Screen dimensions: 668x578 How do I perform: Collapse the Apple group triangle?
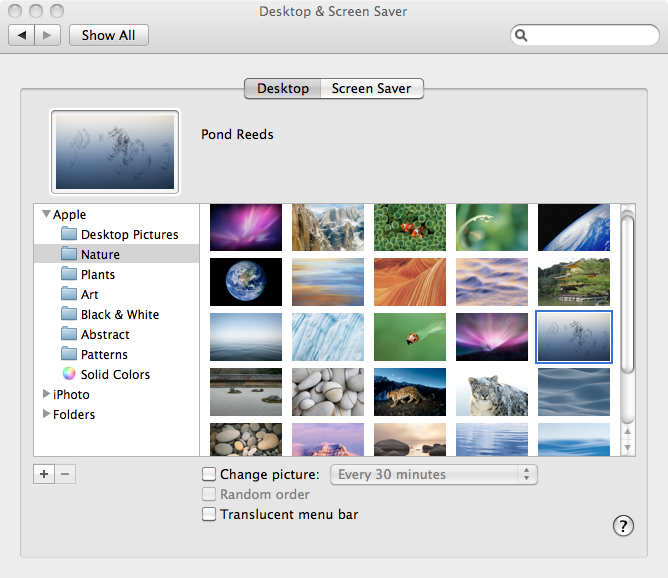pos(46,213)
